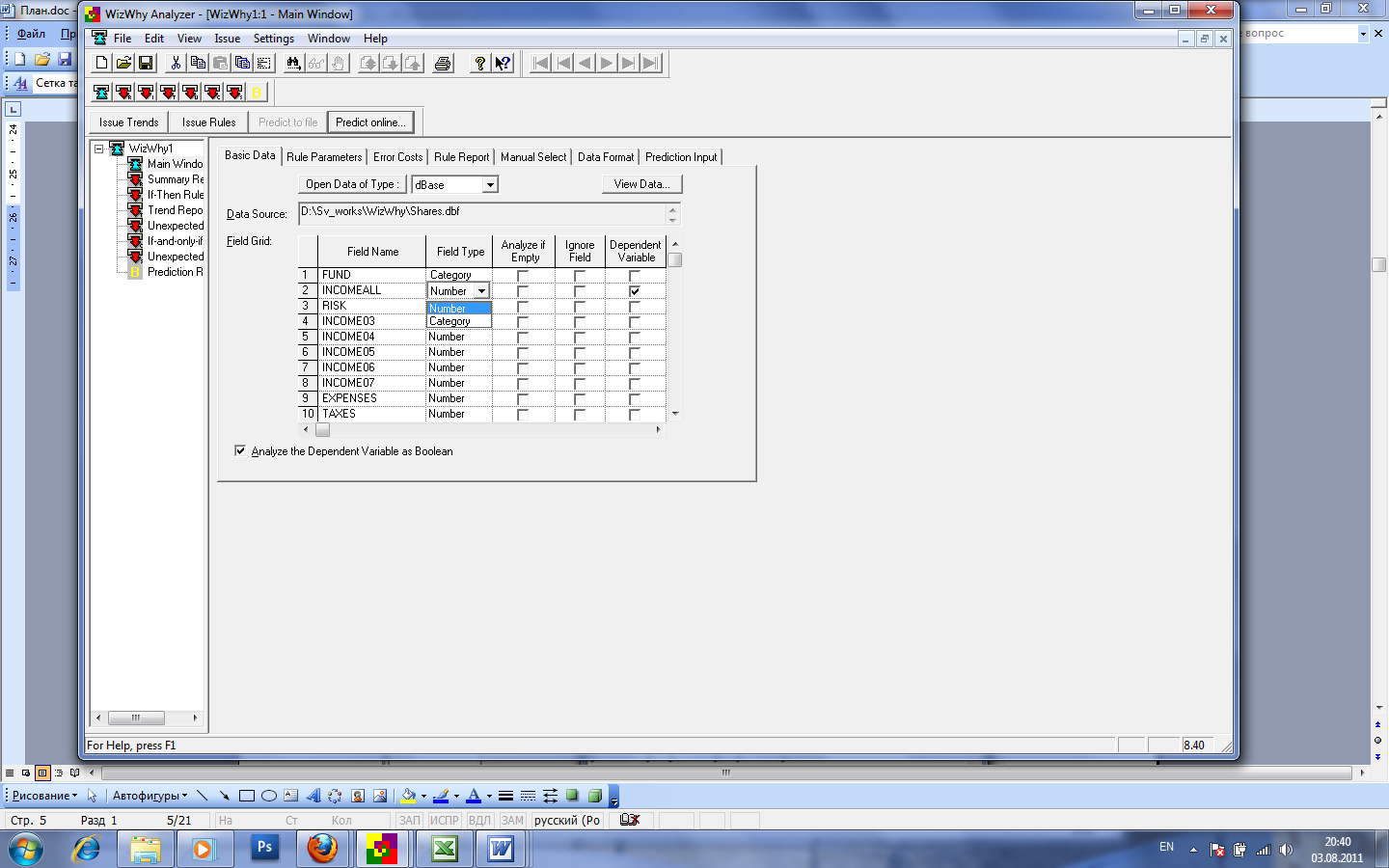The image size is (1389, 868).
Task: Open Firefox from the taskbar
Action: 322,849
